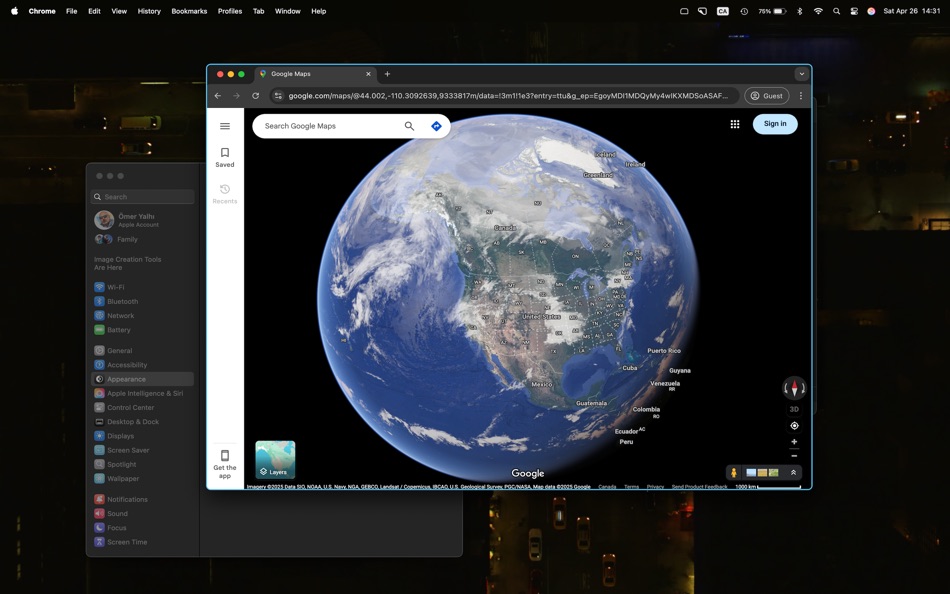Open the Guest profile button
Viewport: 950px width, 594px height.
point(766,96)
